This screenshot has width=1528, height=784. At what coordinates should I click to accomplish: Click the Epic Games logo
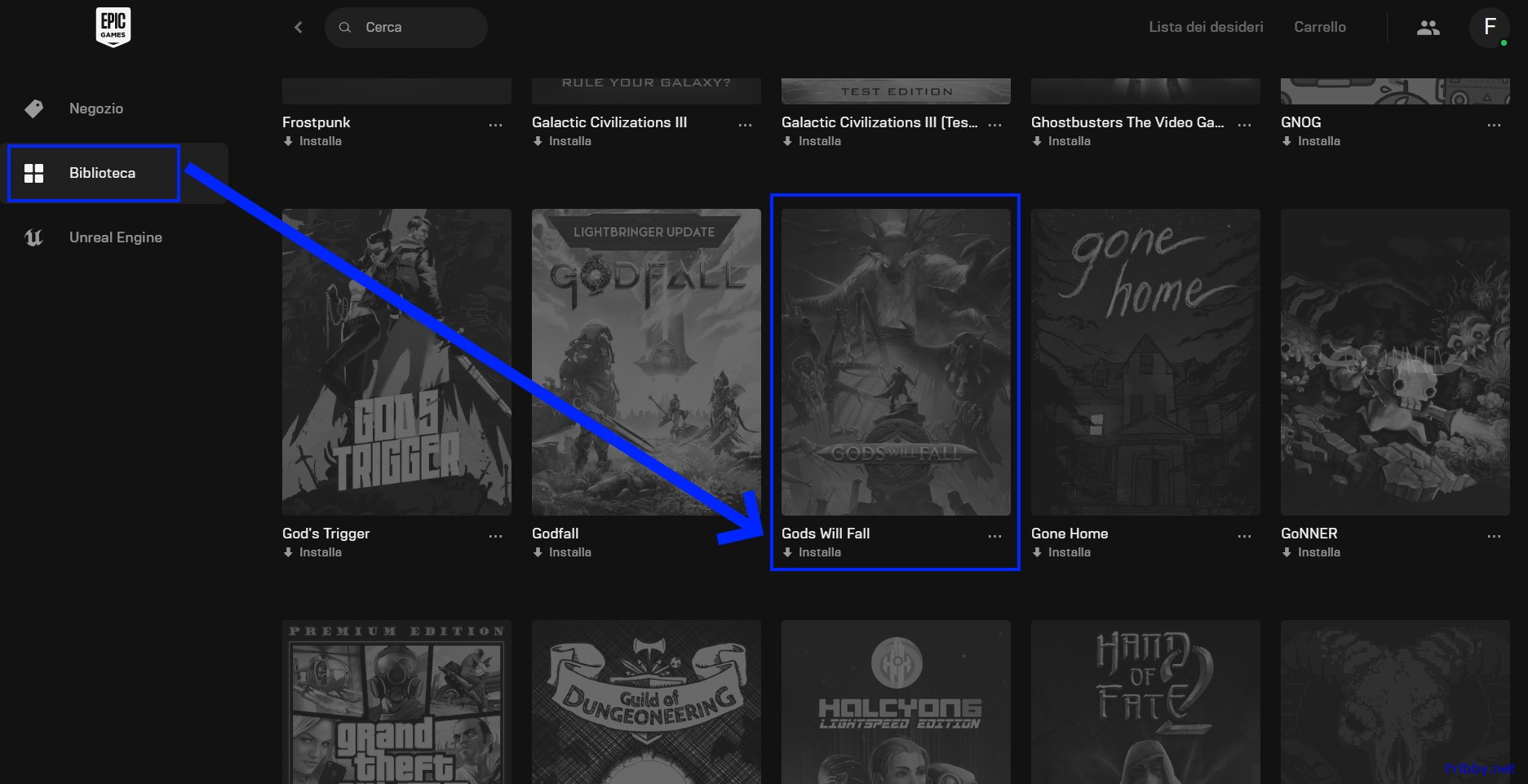point(113,28)
